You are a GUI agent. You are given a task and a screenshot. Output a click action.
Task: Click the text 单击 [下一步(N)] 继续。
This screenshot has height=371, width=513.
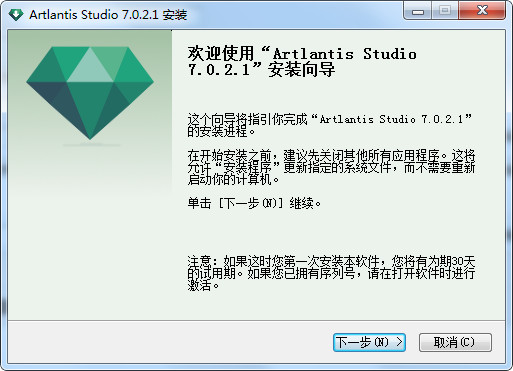[x=254, y=203]
